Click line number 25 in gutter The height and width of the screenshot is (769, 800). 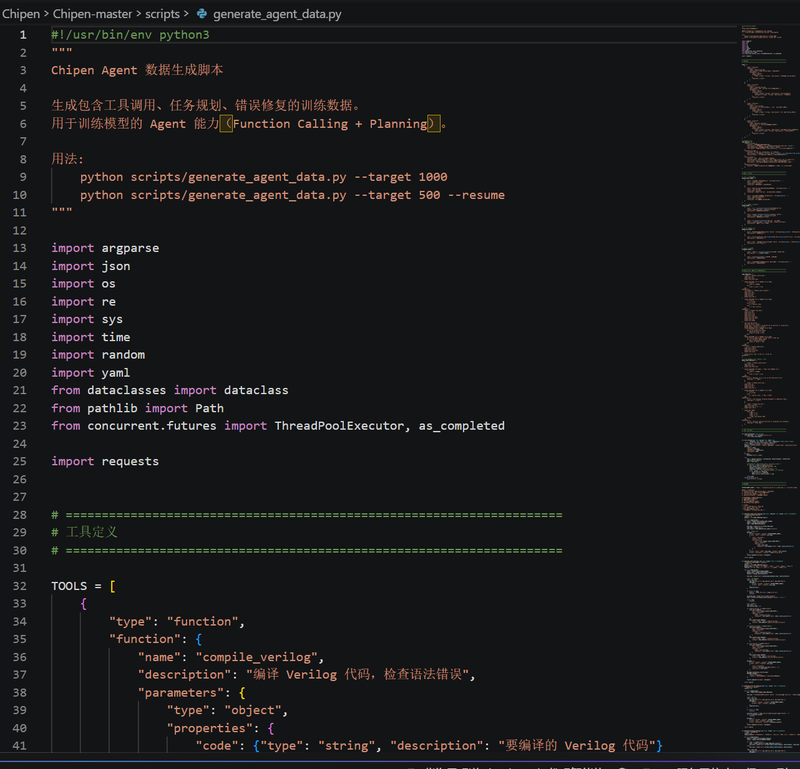tap(19, 461)
